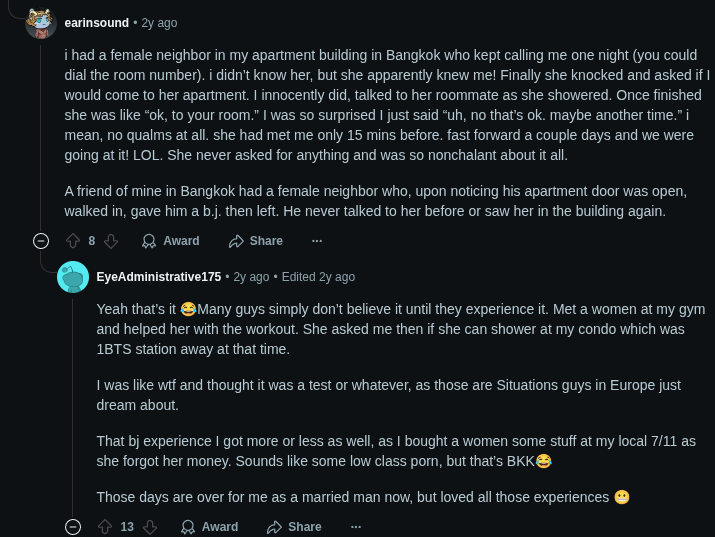Open EyeAdministrative175's user profile link

pos(159,277)
